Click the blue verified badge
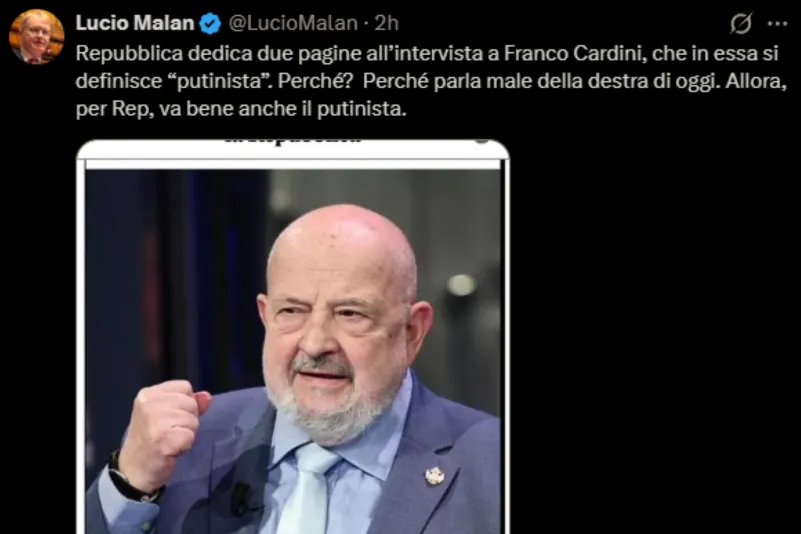Viewport: 801px width, 534px height. 210,24
